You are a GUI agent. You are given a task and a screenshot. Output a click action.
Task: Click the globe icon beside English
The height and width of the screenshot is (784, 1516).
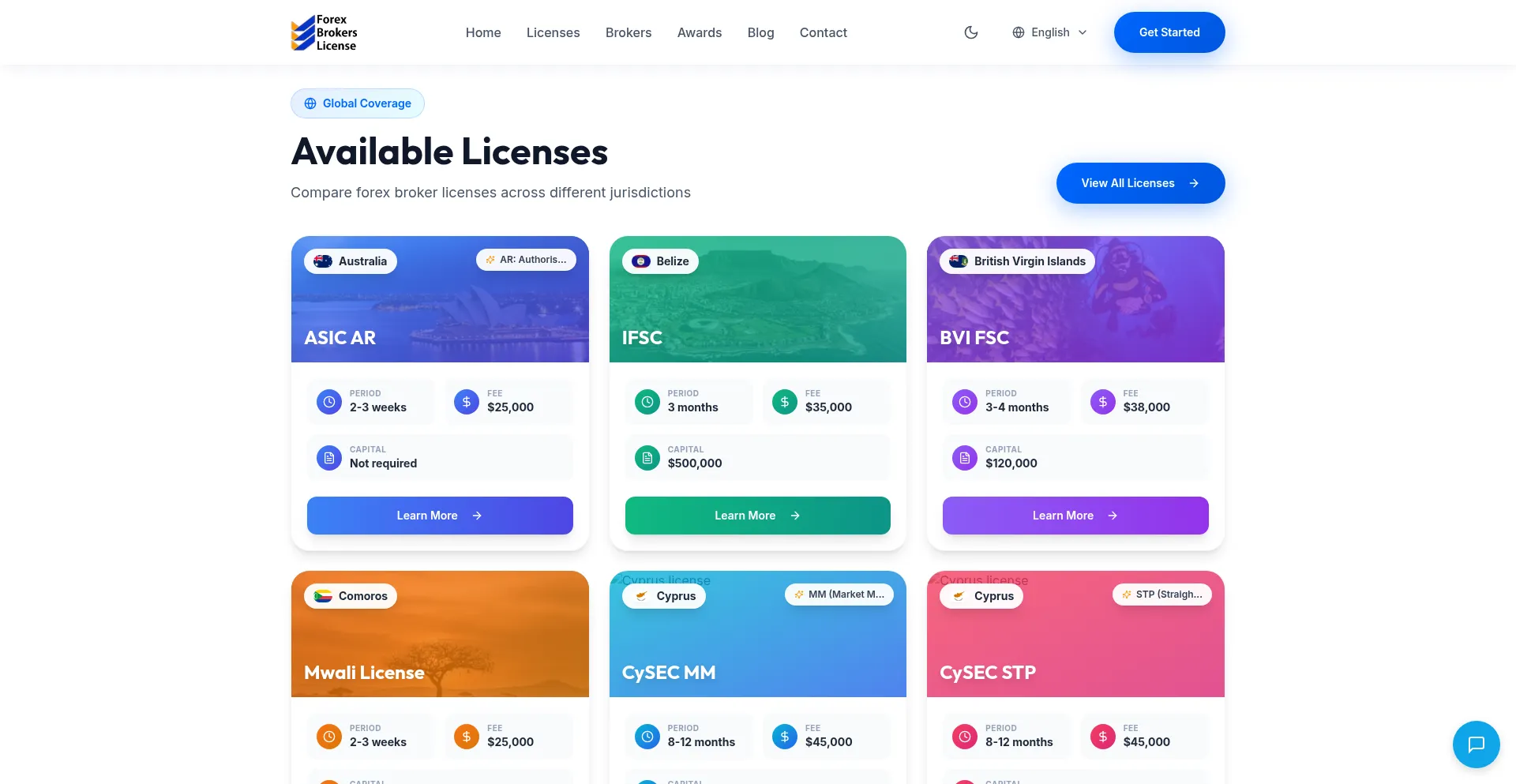(1019, 32)
